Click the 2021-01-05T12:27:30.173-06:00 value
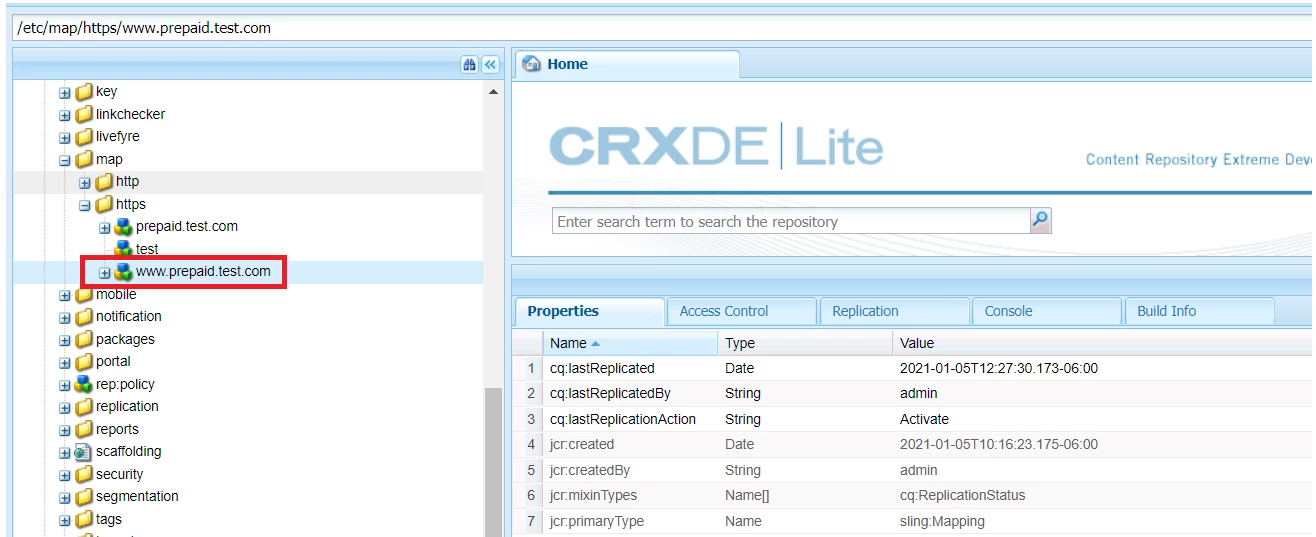 (x=999, y=368)
